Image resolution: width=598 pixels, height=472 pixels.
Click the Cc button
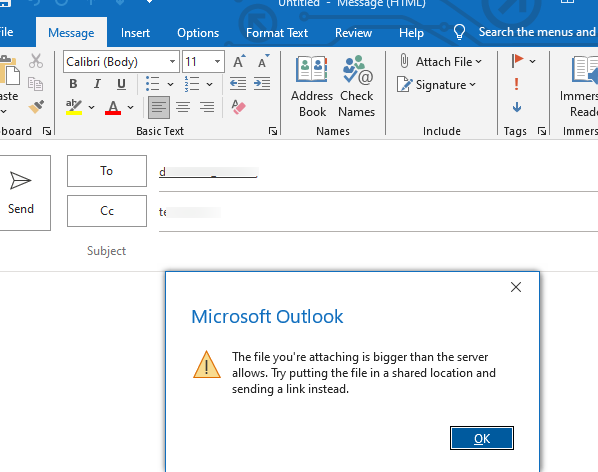[107, 211]
